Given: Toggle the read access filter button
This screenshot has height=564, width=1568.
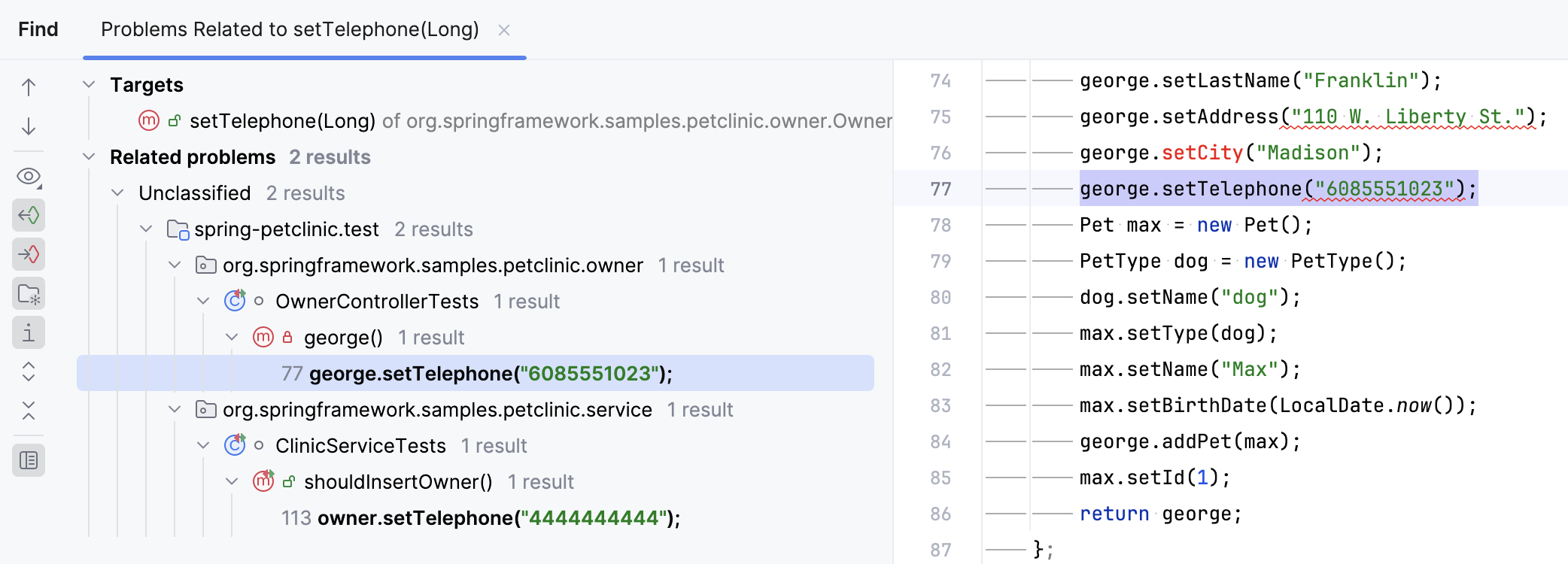Looking at the screenshot, I should pyautogui.click(x=29, y=216).
